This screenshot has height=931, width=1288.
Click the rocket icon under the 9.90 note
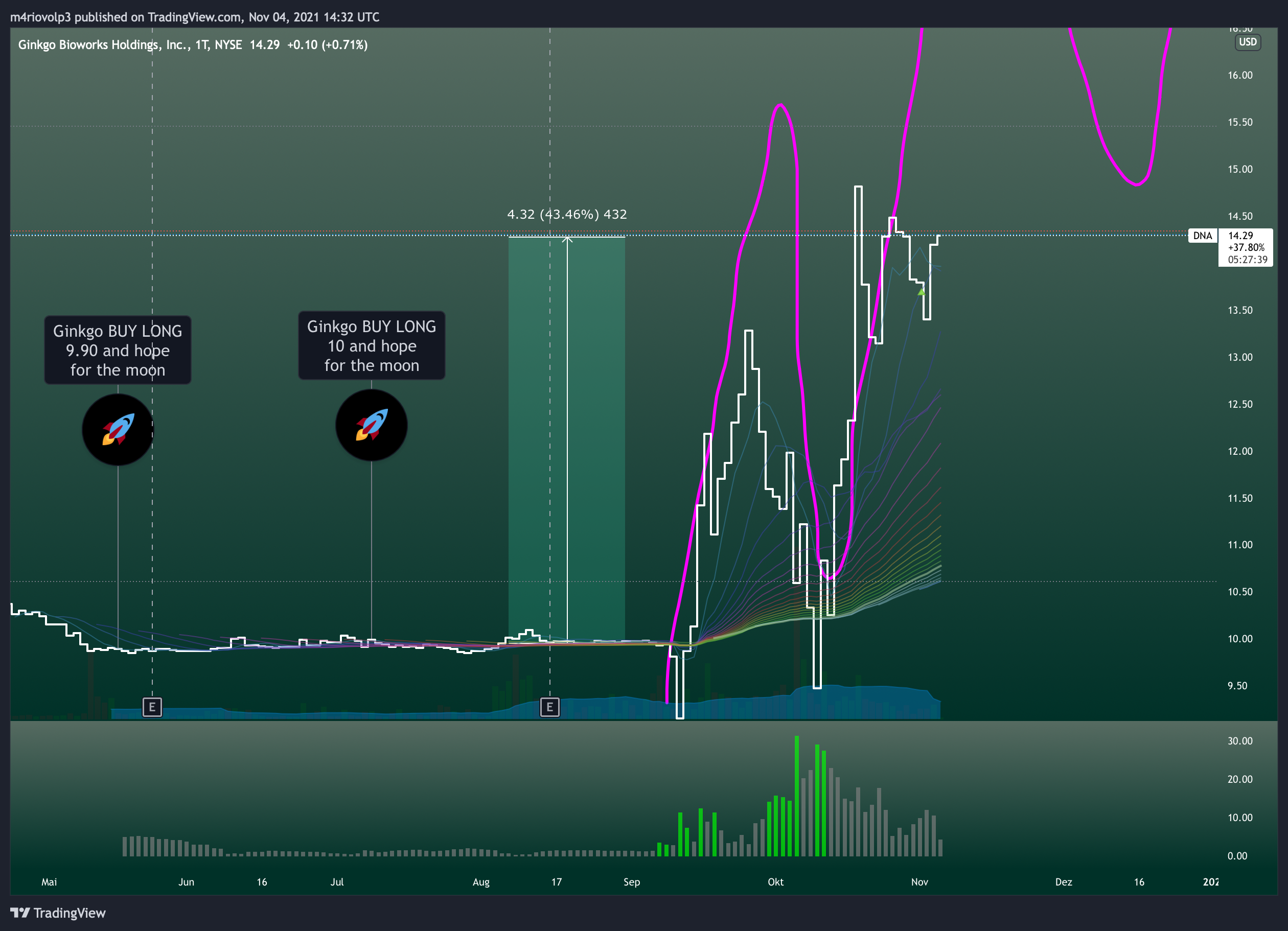[118, 430]
